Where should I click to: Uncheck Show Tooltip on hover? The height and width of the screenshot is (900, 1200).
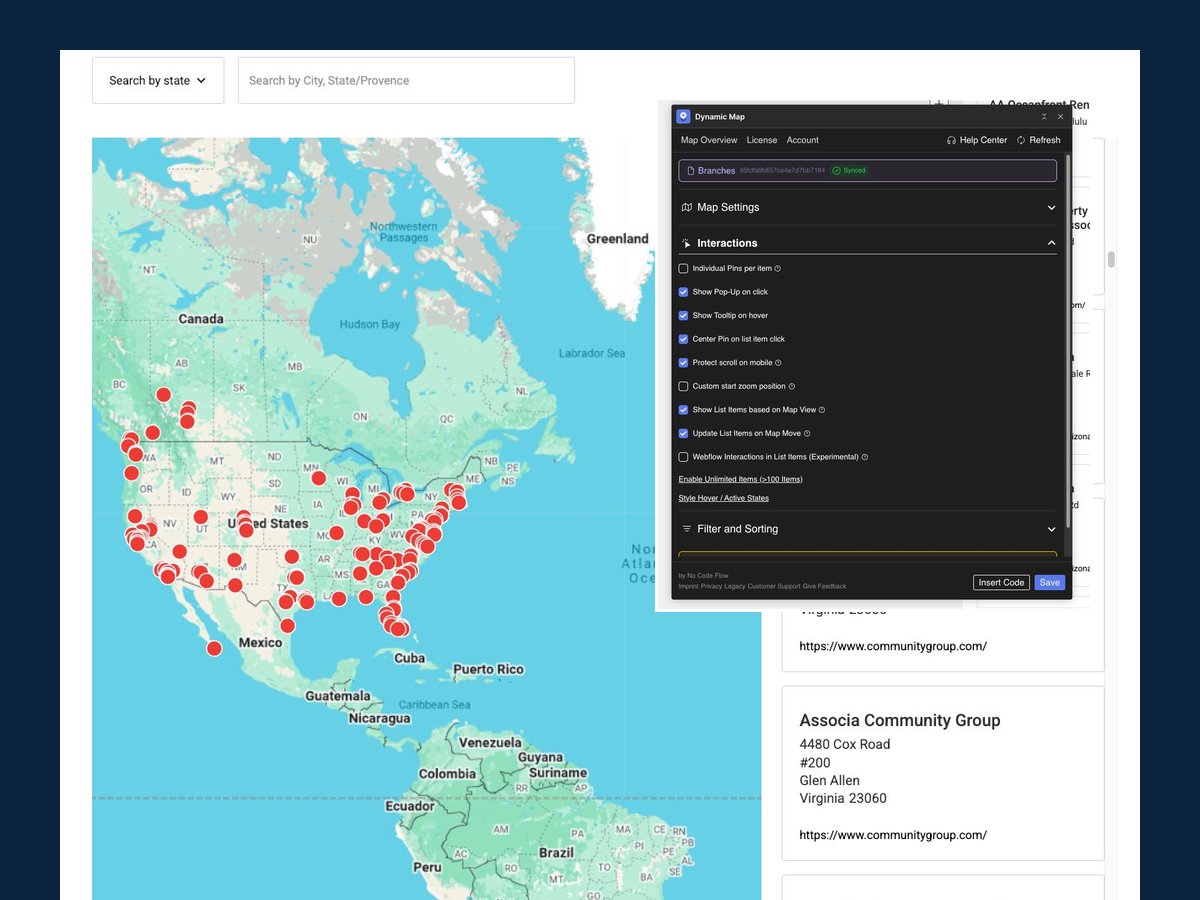[684, 316]
